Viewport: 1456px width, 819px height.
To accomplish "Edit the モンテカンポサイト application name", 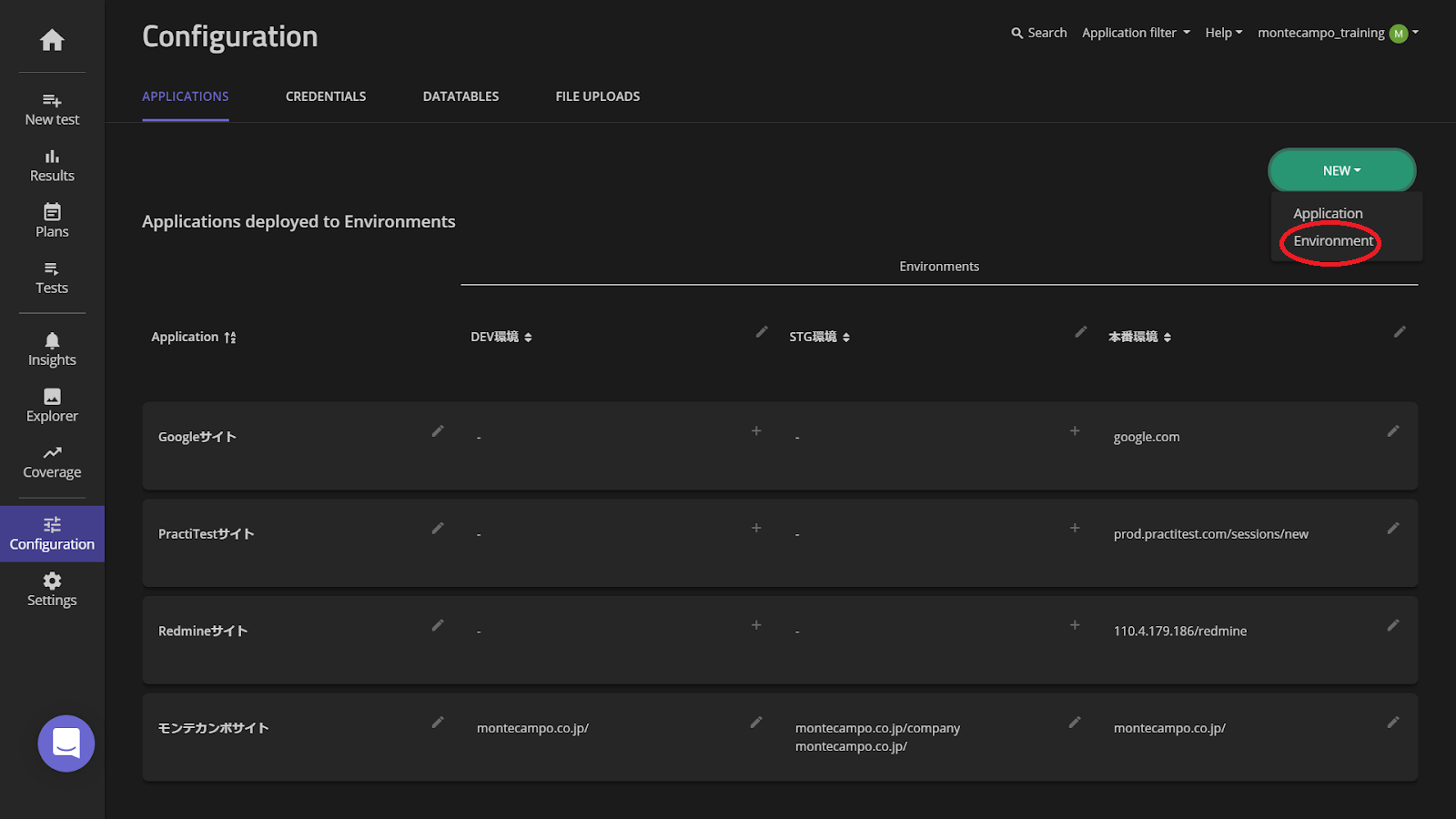I will 438,723.
